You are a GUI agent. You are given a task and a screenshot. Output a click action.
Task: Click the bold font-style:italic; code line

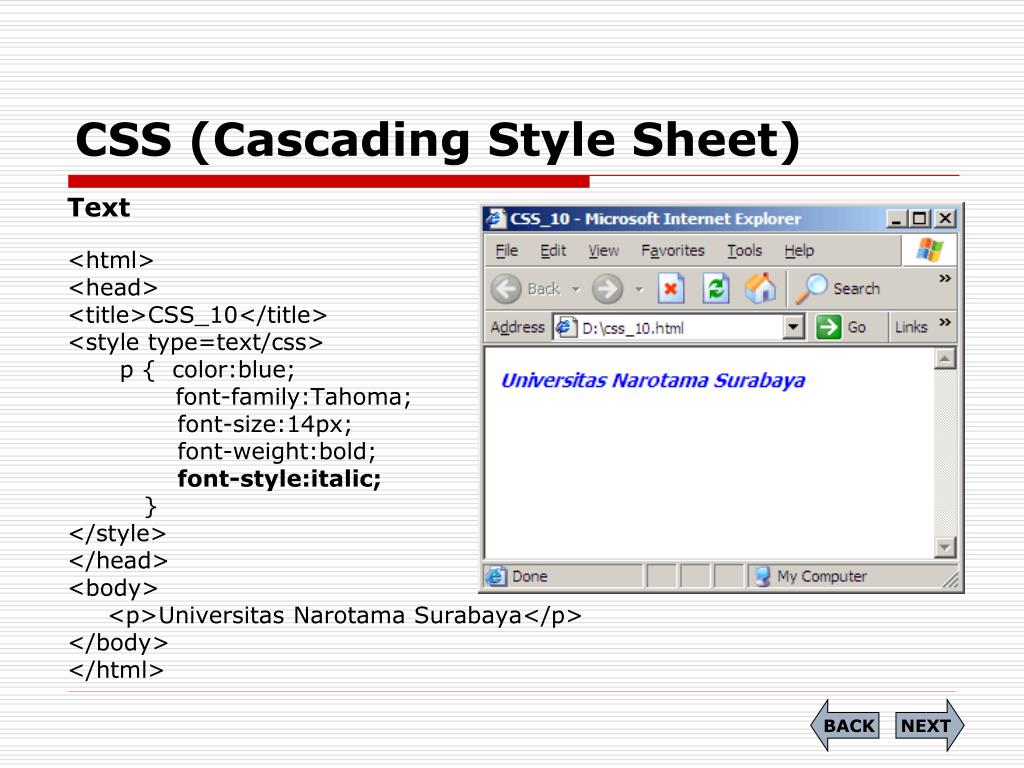click(x=279, y=479)
